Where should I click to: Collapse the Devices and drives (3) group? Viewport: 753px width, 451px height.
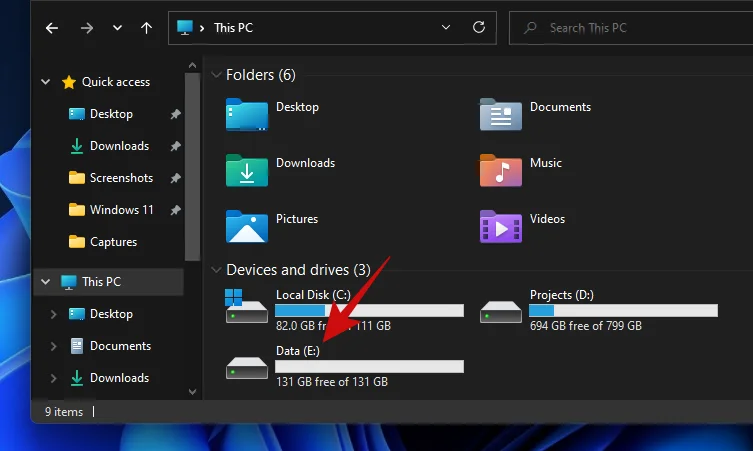coord(216,270)
